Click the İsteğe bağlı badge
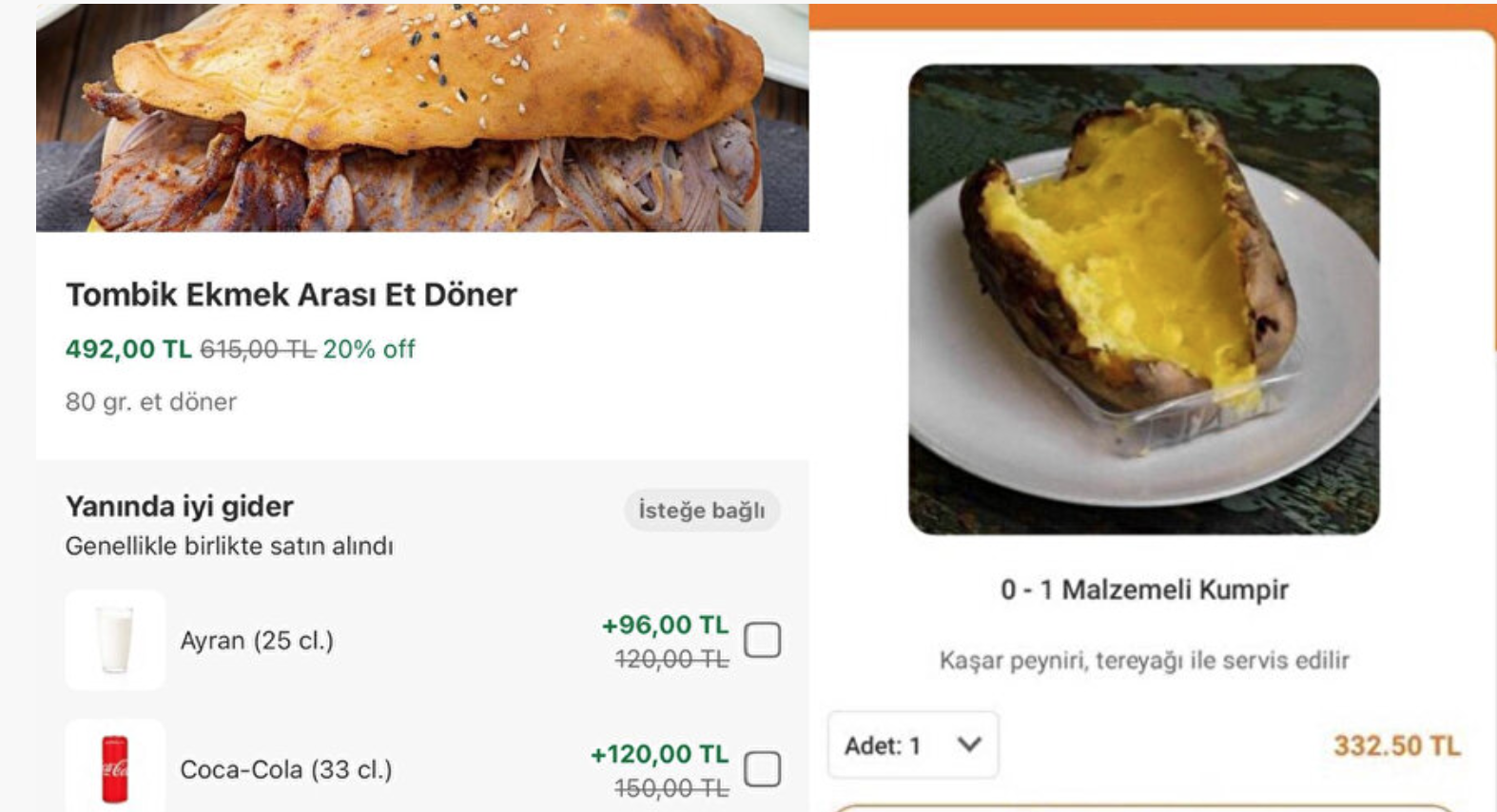Viewport: 1497px width, 812px height. (x=702, y=511)
